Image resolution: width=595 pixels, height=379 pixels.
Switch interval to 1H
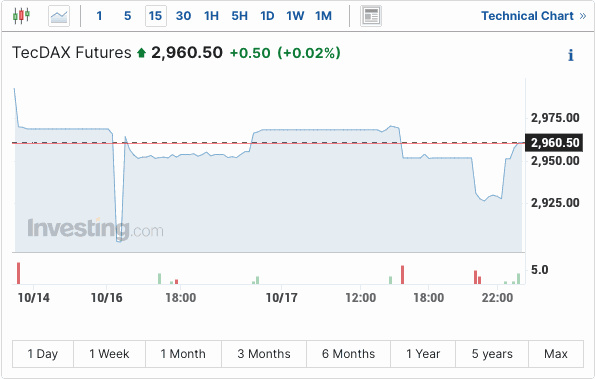(211, 16)
